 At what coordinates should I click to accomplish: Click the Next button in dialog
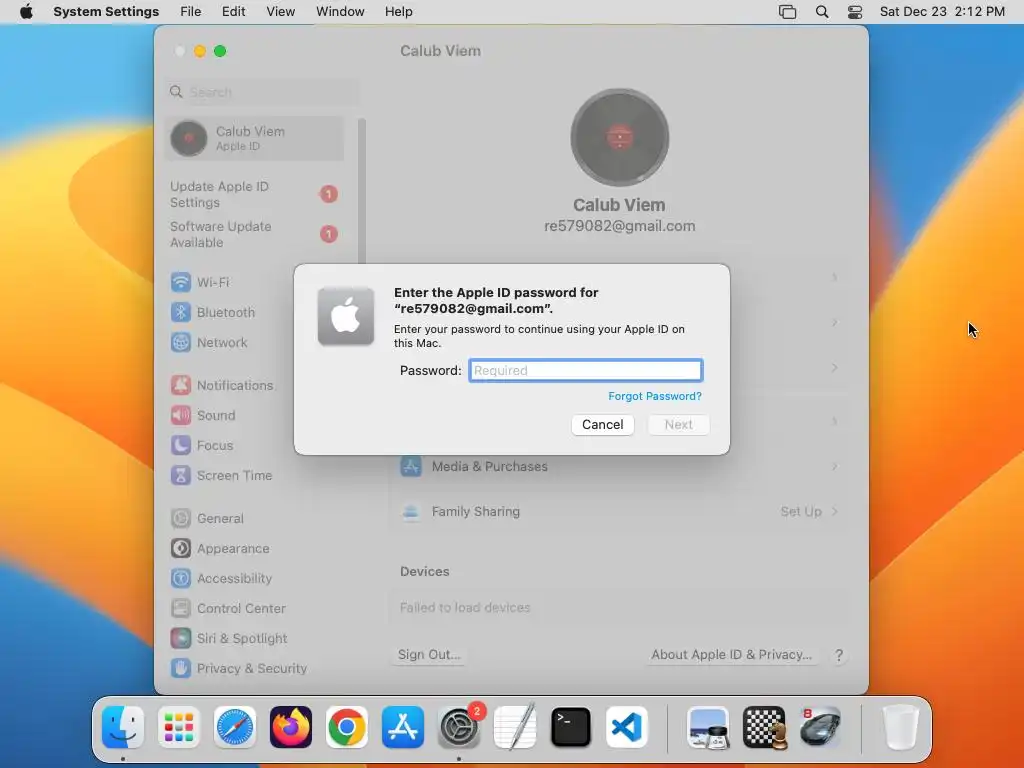679,424
